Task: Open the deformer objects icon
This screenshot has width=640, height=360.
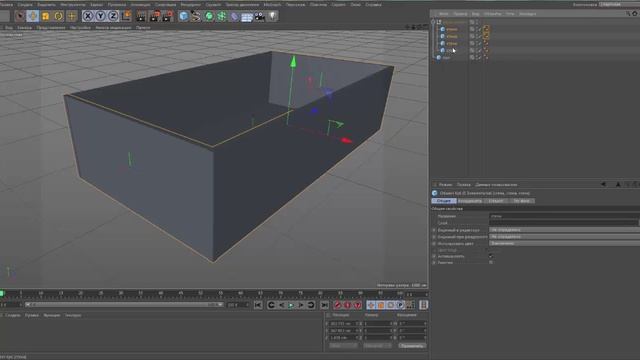Action: click(x=234, y=16)
